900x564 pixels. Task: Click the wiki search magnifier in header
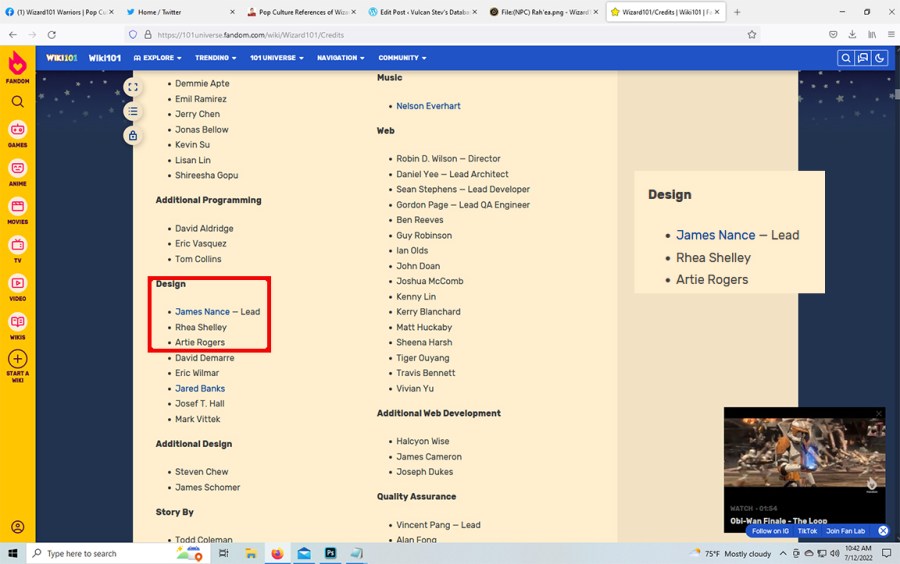(846, 58)
